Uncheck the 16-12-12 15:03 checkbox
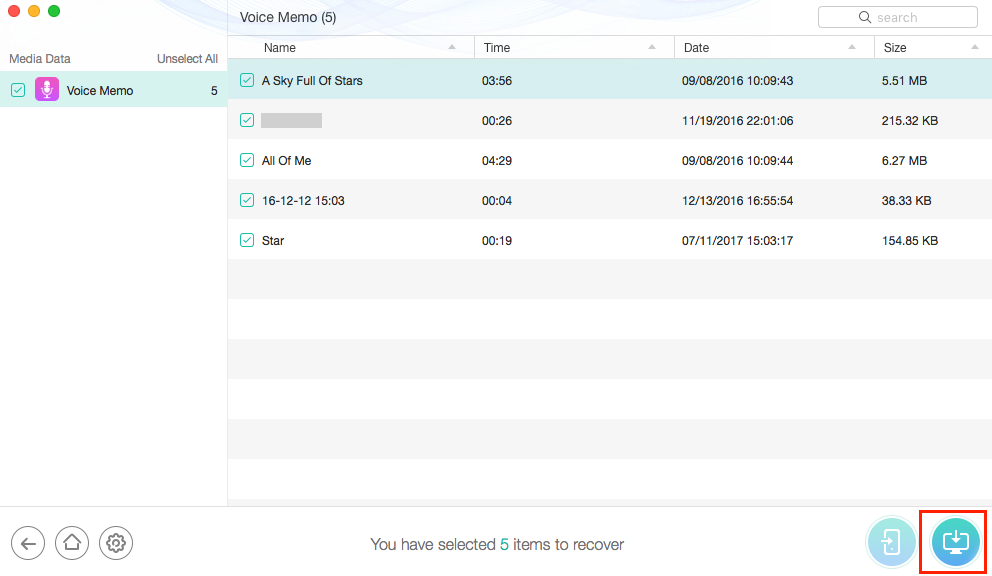This screenshot has width=992, height=576. (247, 200)
